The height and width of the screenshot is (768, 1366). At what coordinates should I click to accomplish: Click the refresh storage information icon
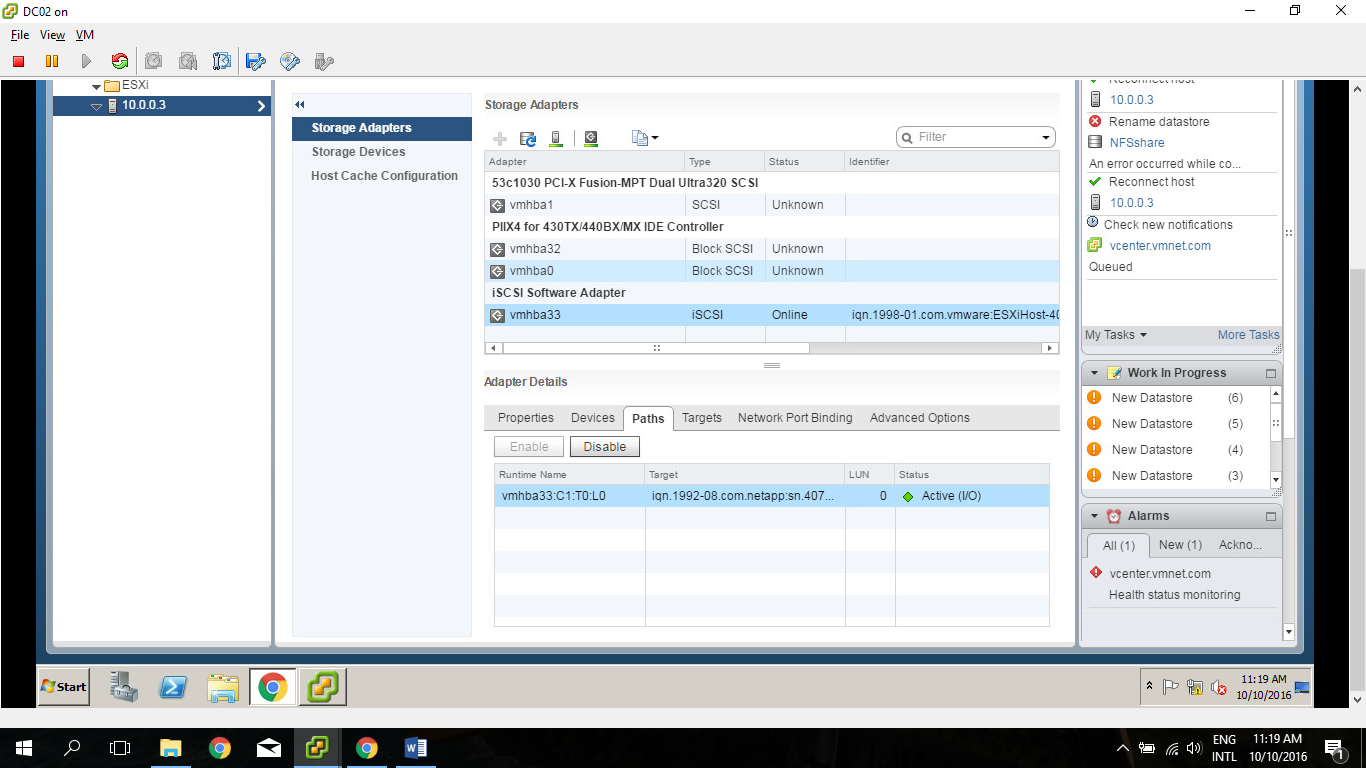[x=528, y=138]
